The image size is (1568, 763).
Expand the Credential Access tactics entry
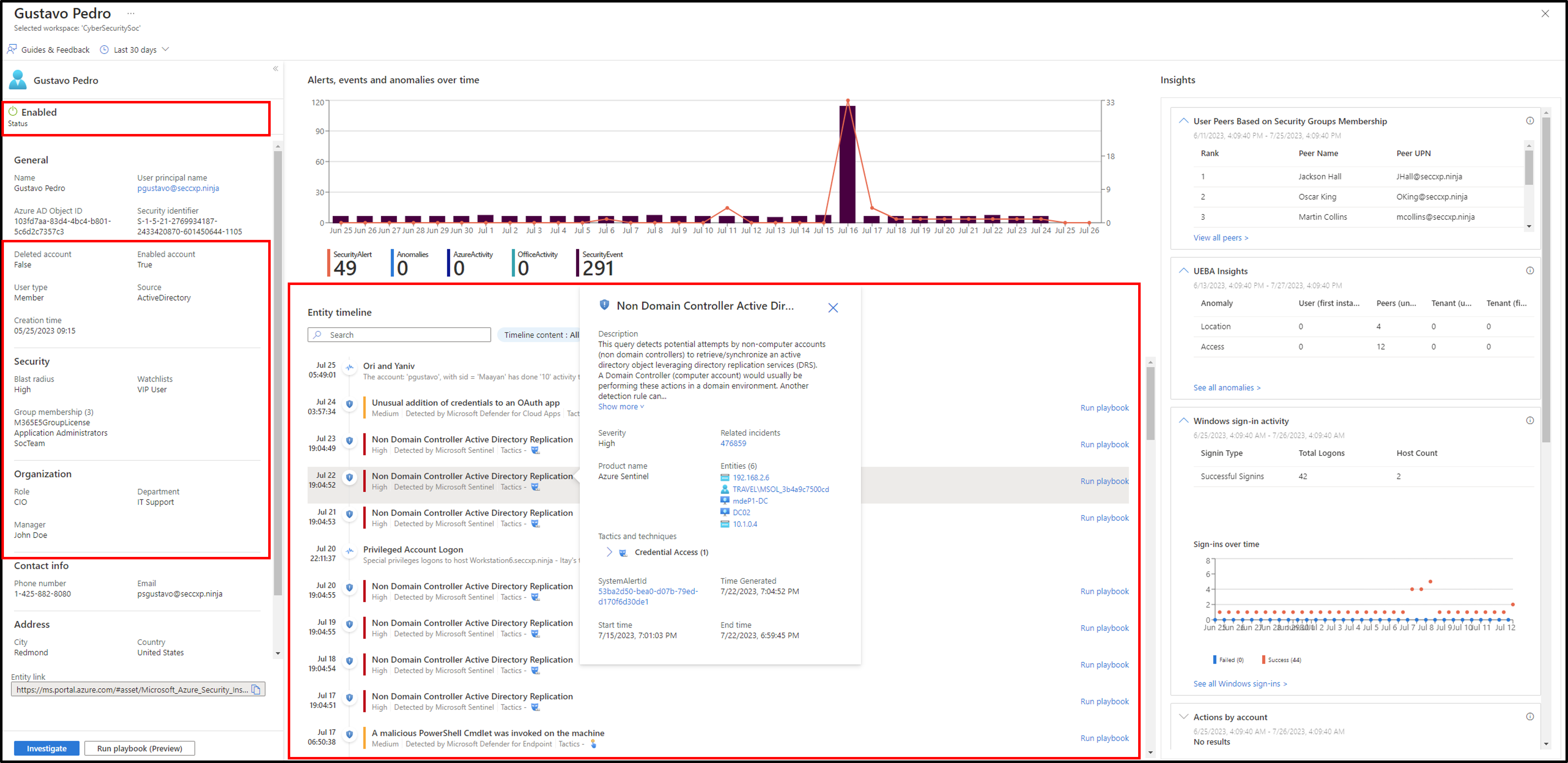(609, 552)
